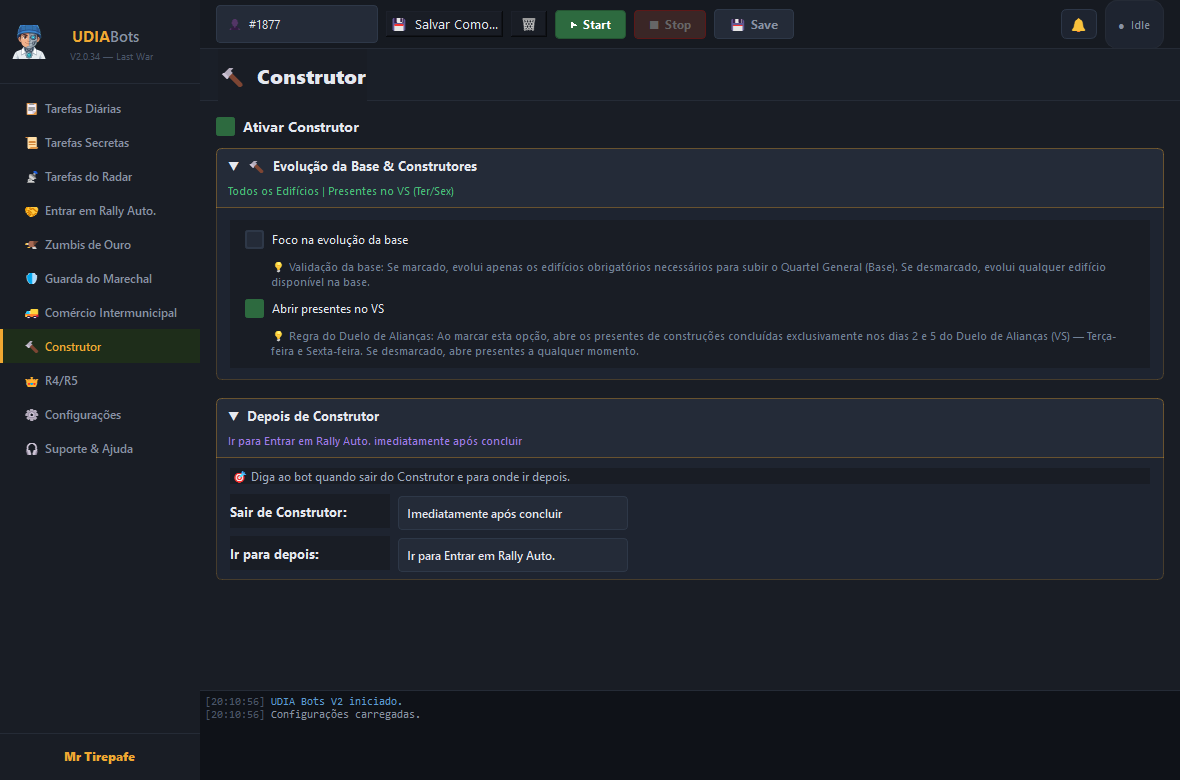1180x780 pixels.
Task: Click the Configurações gear icon
Action: (32, 415)
